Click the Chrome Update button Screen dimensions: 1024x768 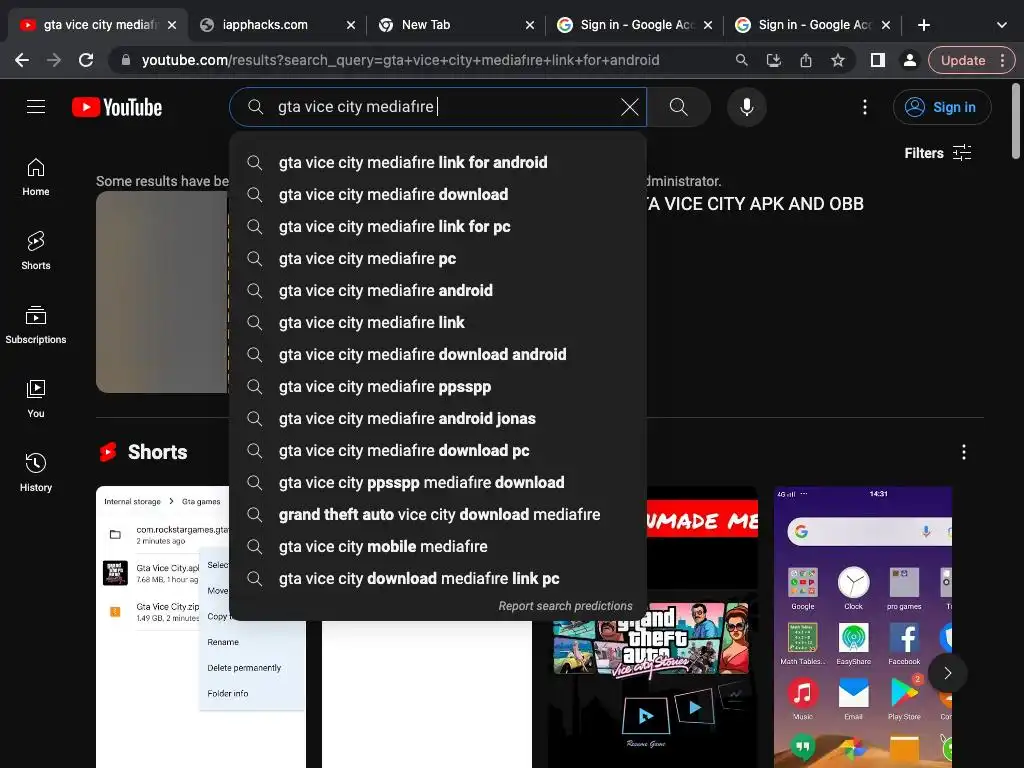[963, 60]
